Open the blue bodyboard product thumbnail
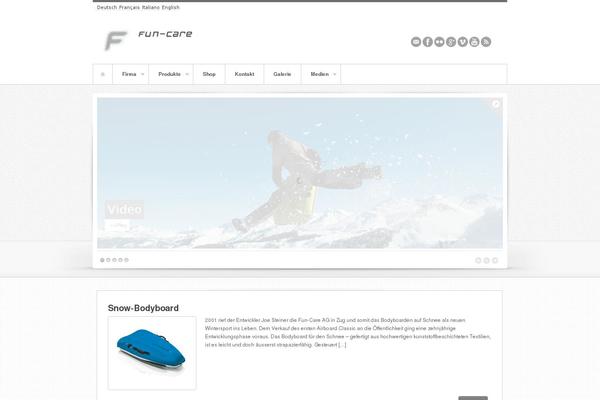 [152, 353]
